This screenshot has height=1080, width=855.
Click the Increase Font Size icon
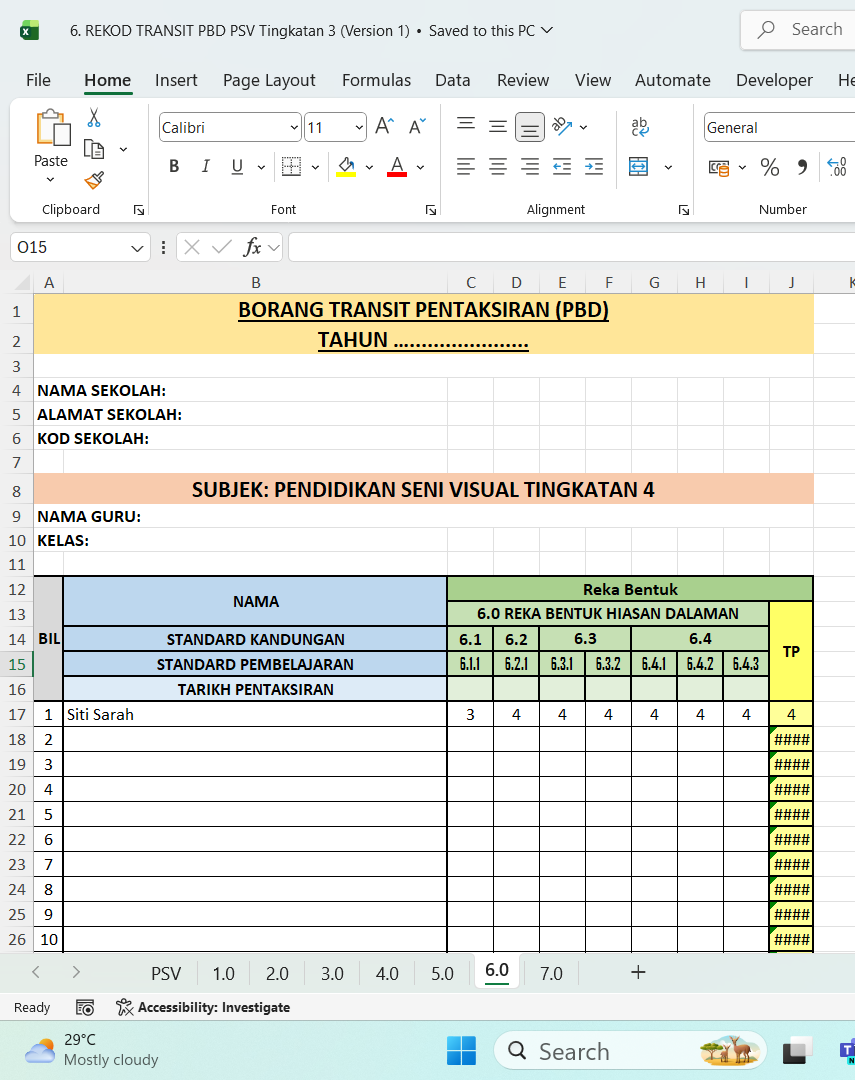pyautogui.click(x=383, y=127)
